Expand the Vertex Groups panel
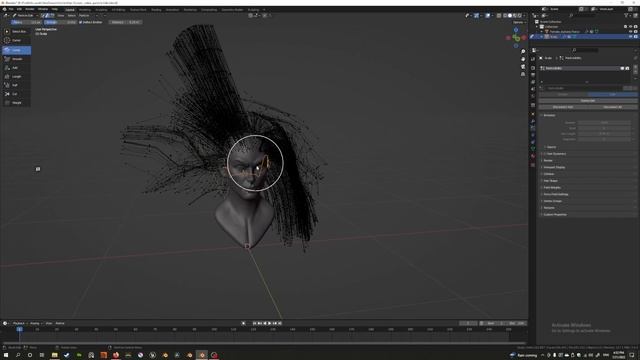 click(553, 201)
